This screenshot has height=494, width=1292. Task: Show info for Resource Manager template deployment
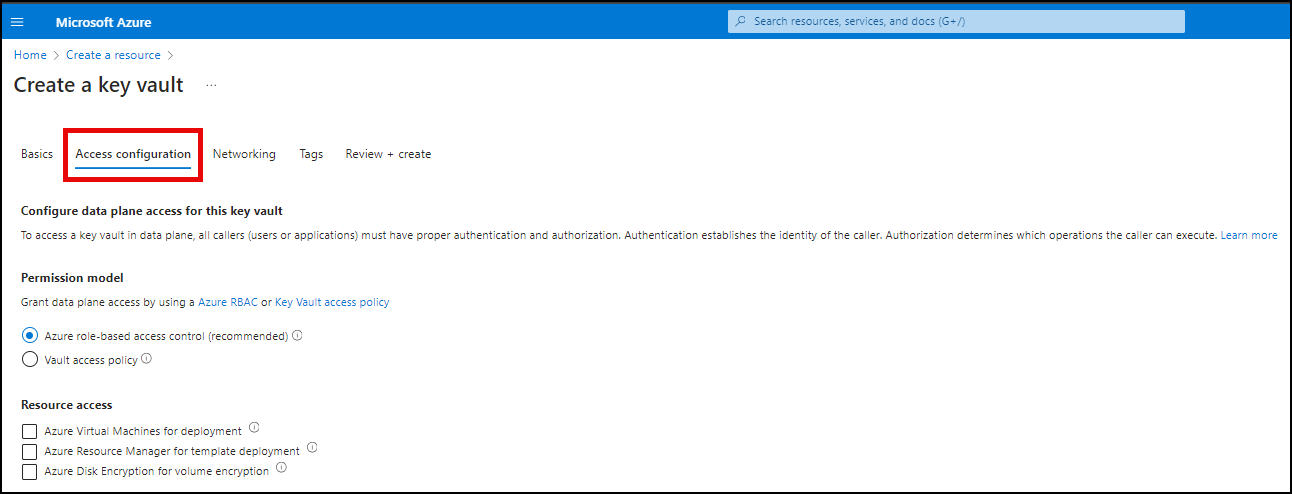[x=312, y=448]
